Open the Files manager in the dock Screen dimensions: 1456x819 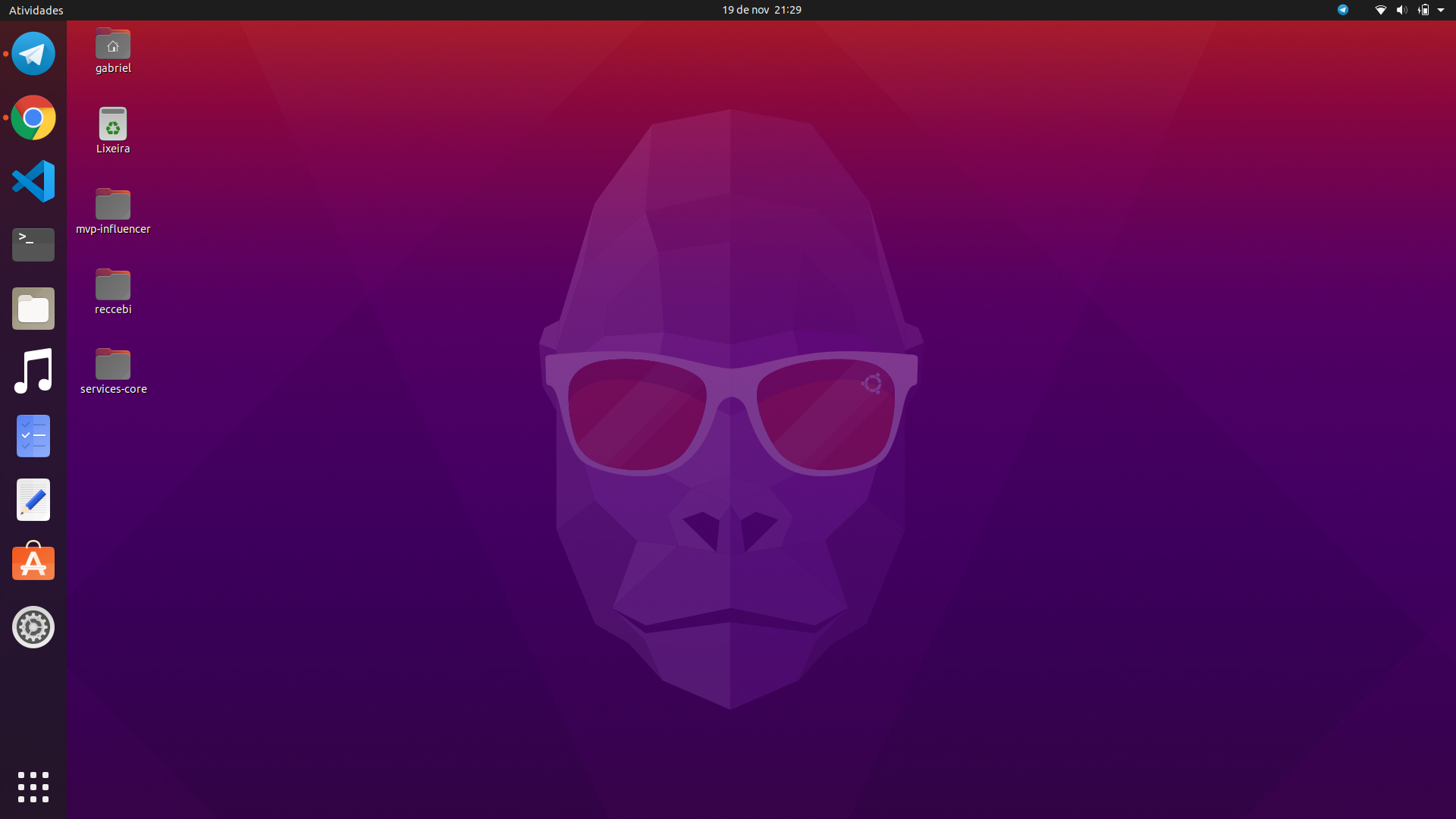point(33,309)
